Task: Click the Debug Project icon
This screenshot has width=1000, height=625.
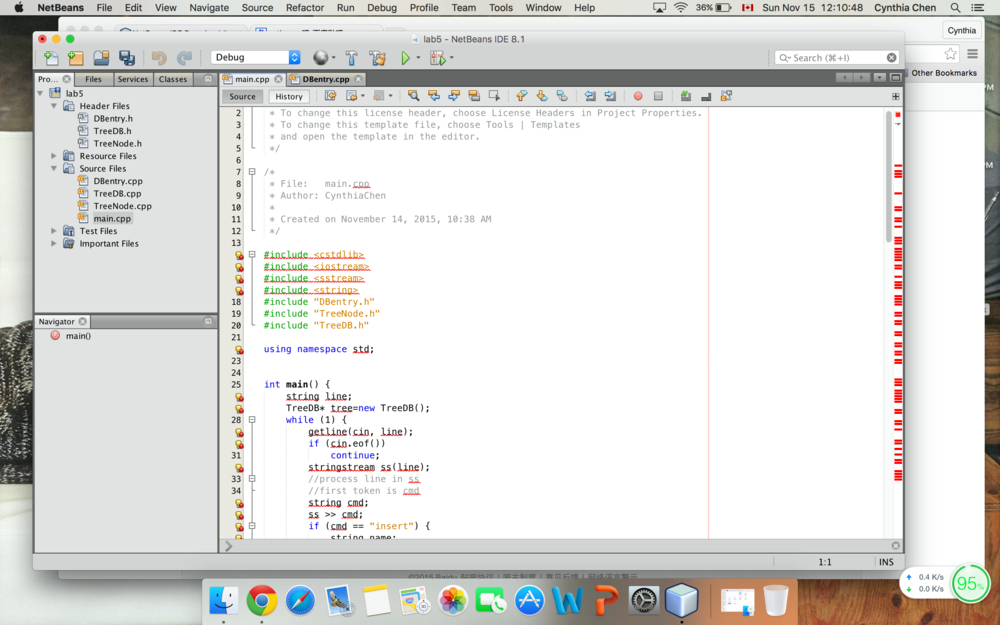Action: coord(436,58)
